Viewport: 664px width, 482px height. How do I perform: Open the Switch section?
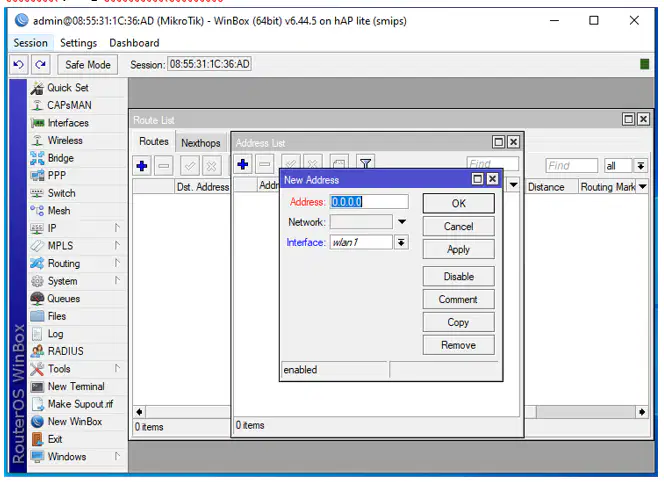(x=77, y=193)
